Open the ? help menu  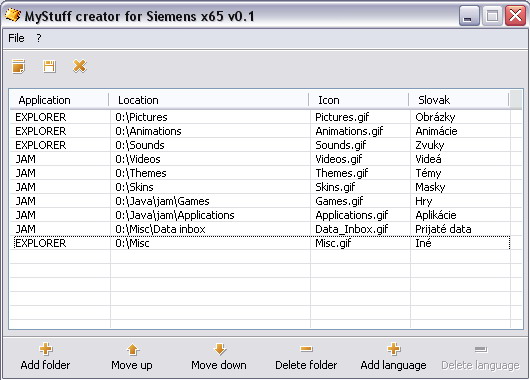[x=39, y=38]
